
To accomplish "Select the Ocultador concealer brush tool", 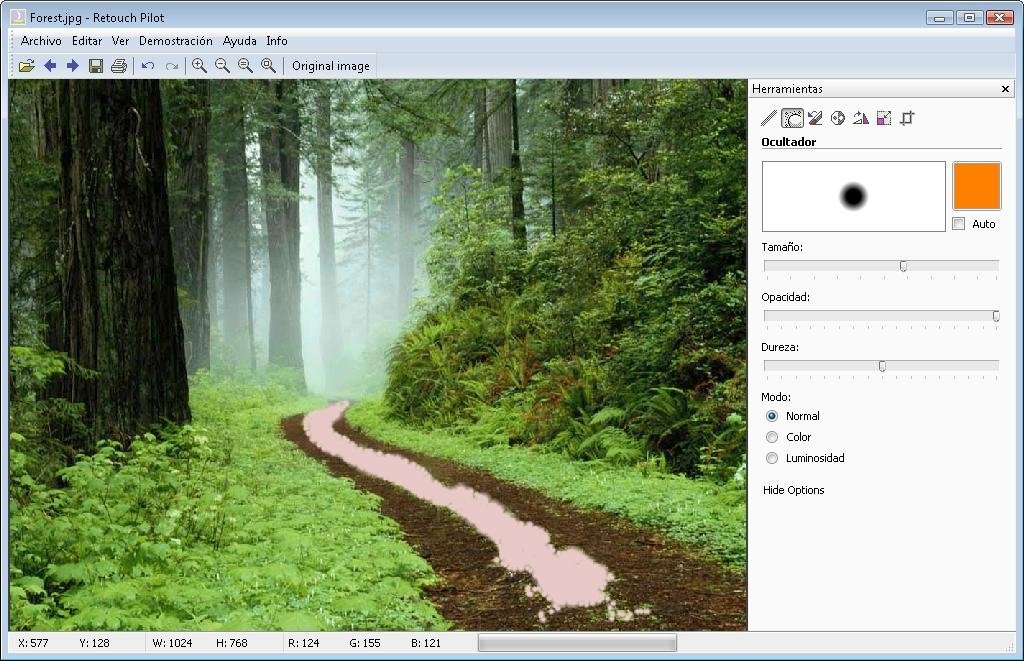I will [x=792, y=118].
